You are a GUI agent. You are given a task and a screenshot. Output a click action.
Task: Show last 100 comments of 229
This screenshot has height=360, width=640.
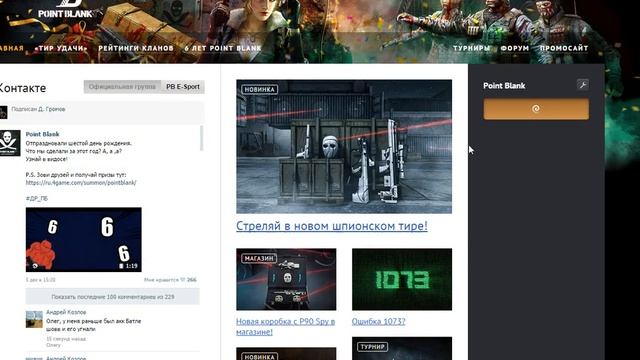113,297
